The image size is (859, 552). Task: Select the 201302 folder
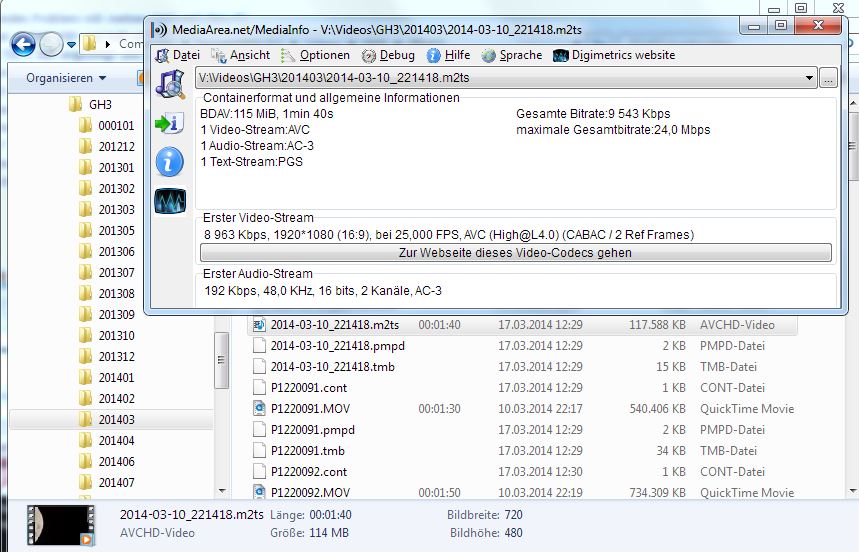point(107,188)
